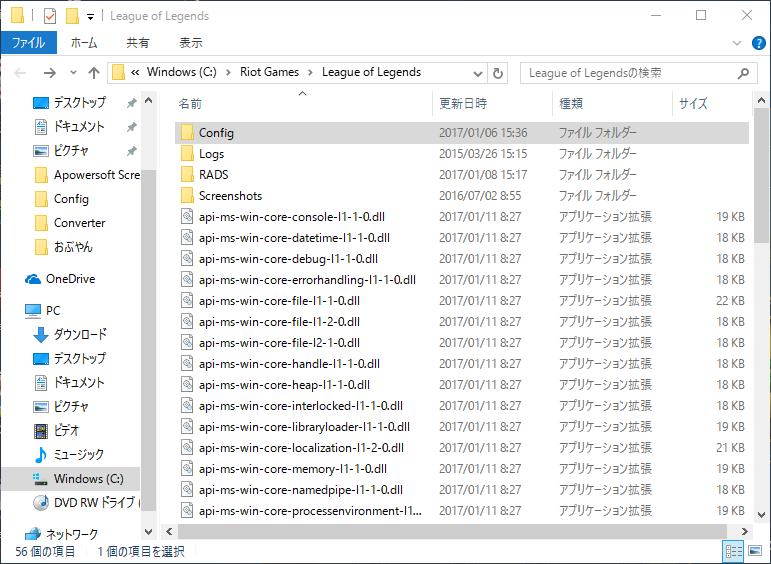The width and height of the screenshot is (771, 564).
Task: Click the ミュージック music note icon
Action: [x=41, y=455]
